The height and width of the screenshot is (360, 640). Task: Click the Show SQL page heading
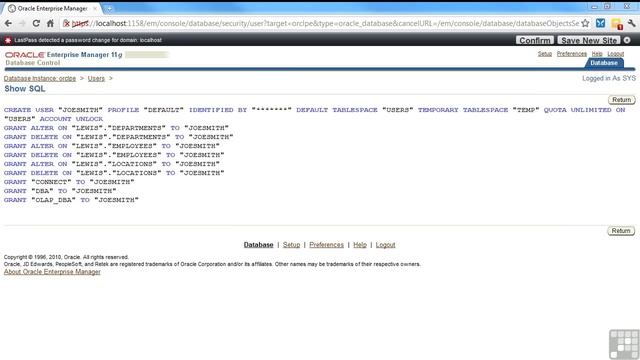[24, 89]
